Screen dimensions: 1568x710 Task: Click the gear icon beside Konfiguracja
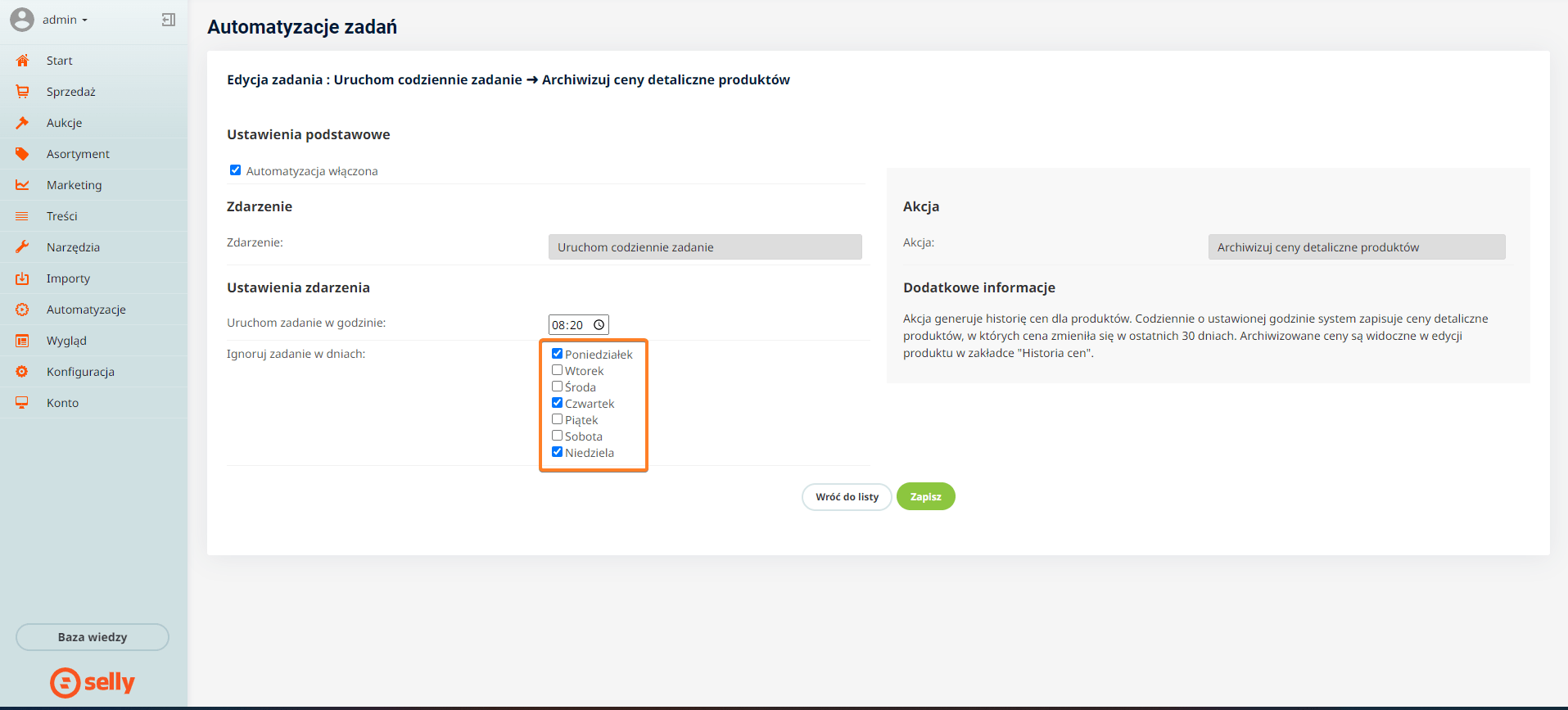point(22,372)
